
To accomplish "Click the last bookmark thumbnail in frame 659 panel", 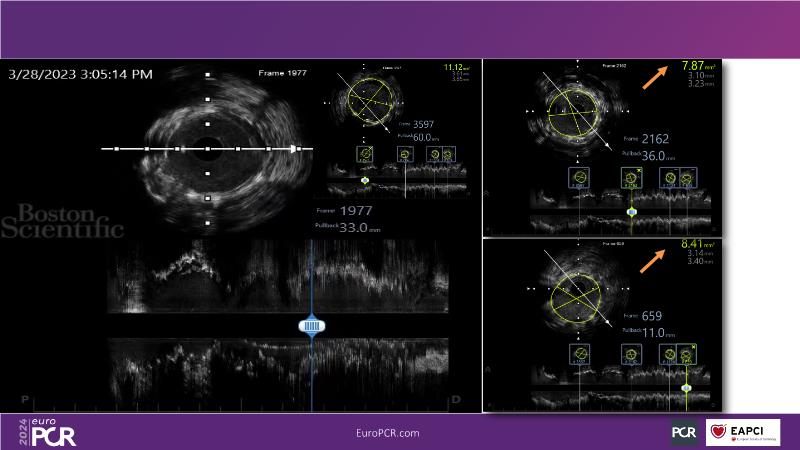I will [687, 354].
